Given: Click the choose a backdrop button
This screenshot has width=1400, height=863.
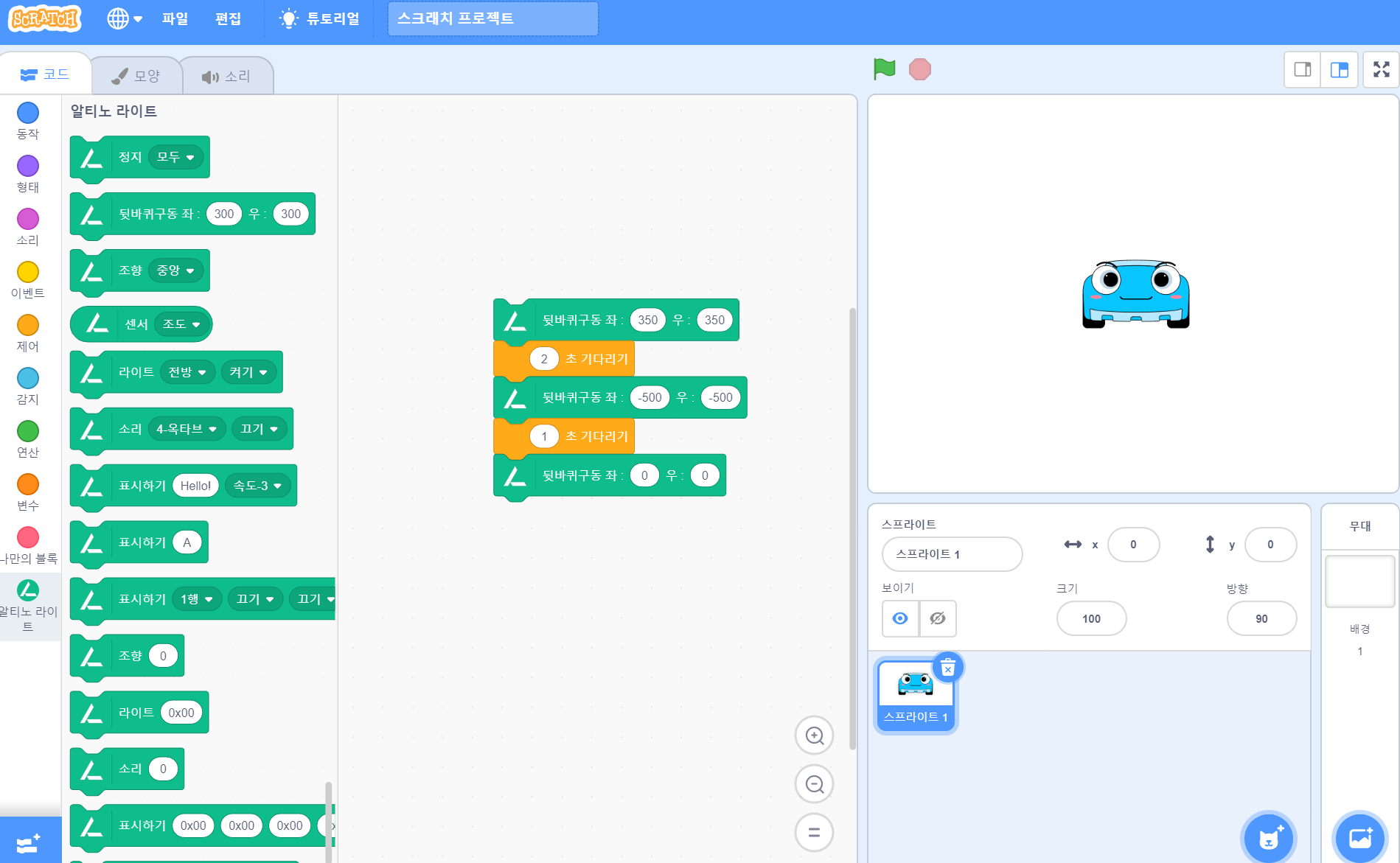Looking at the screenshot, I should tap(1360, 838).
